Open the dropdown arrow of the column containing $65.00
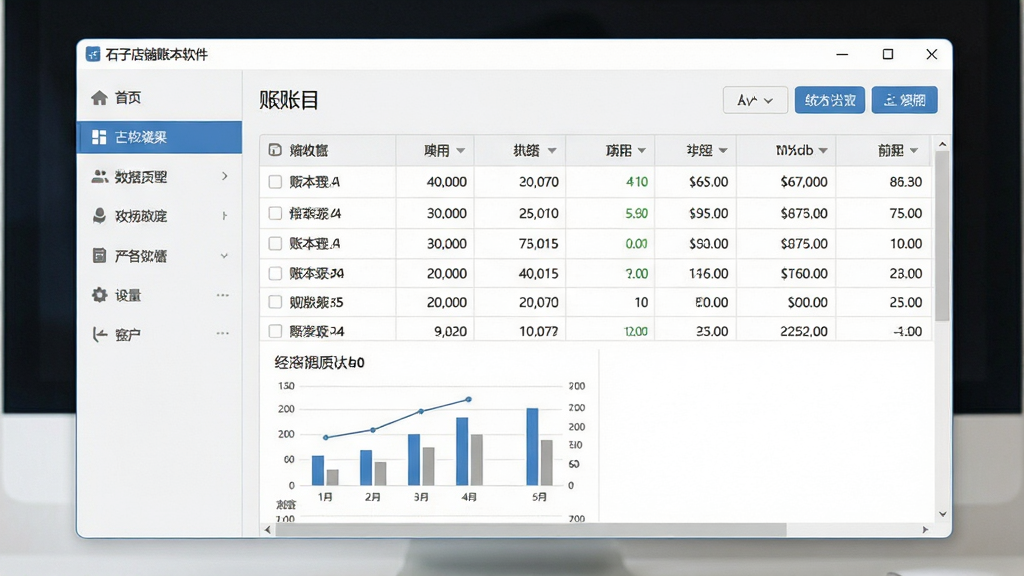1024x576 pixels. click(723, 151)
